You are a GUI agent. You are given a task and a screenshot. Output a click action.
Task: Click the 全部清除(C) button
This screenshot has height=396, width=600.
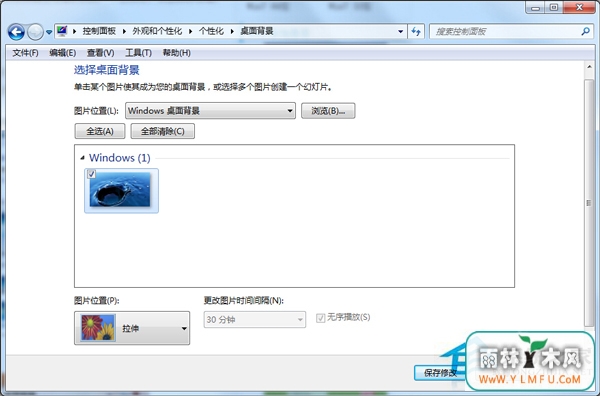(x=163, y=131)
